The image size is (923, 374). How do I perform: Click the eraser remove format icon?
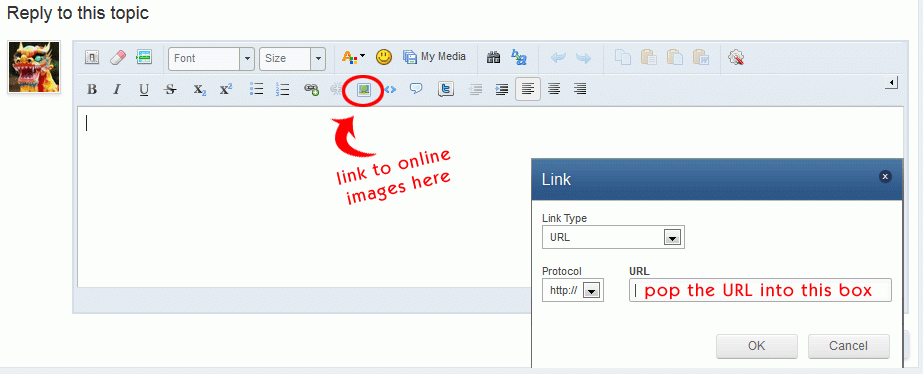118,58
